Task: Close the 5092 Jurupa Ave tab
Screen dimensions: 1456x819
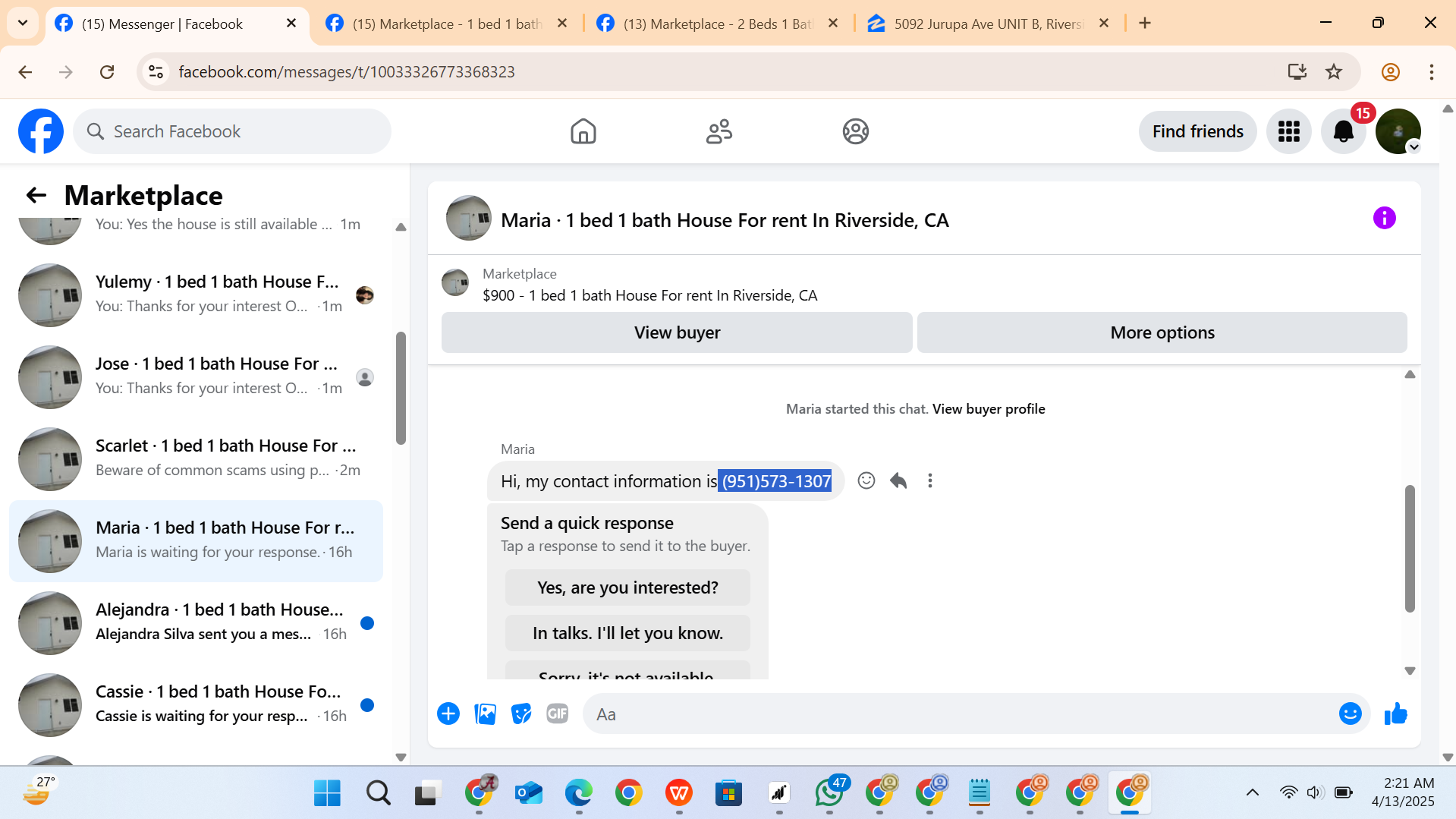Action: (x=1104, y=24)
